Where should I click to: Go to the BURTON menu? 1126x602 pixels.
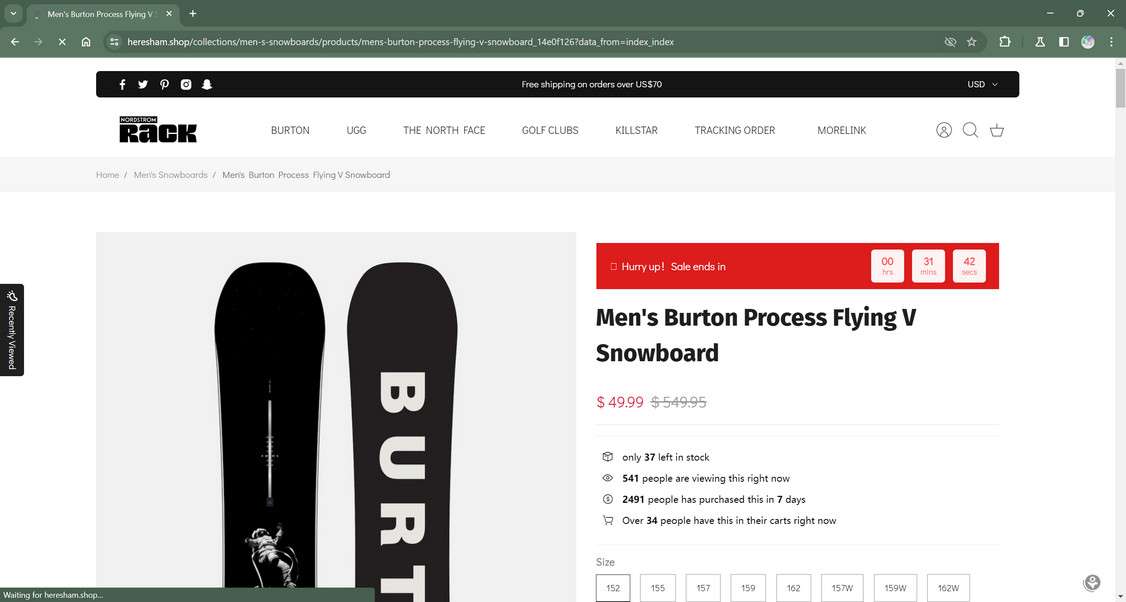point(290,130)
